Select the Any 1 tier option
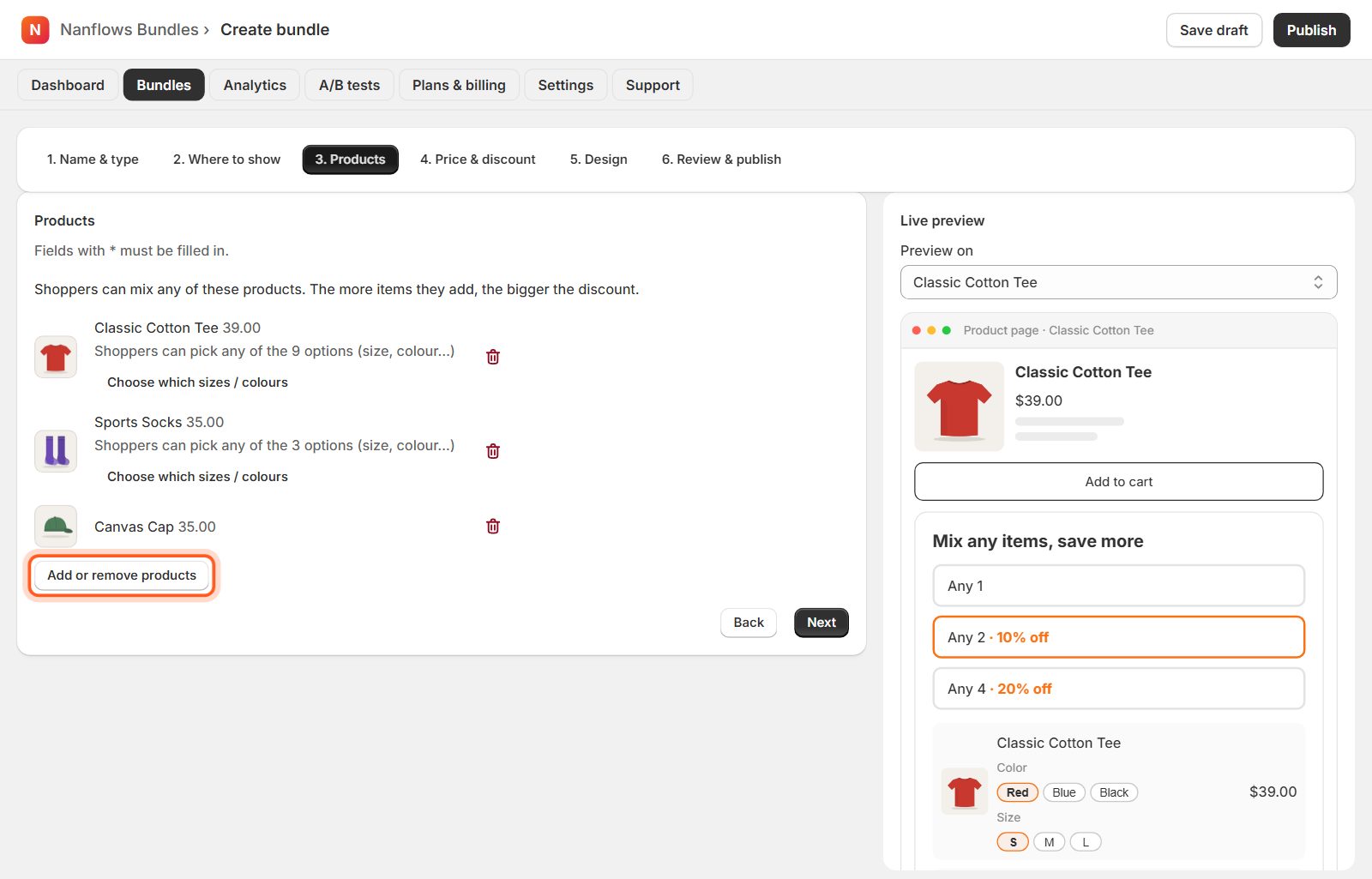Screen dimensions: 1372x879 [1119, 586]
